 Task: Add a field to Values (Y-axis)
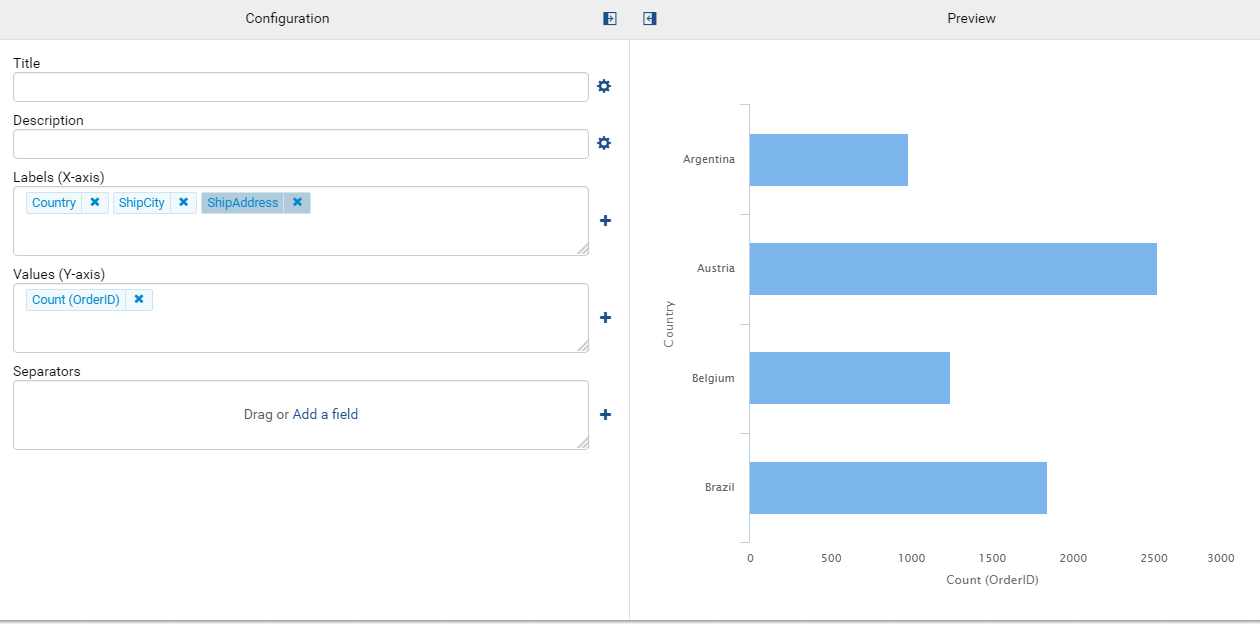point(605,318)
